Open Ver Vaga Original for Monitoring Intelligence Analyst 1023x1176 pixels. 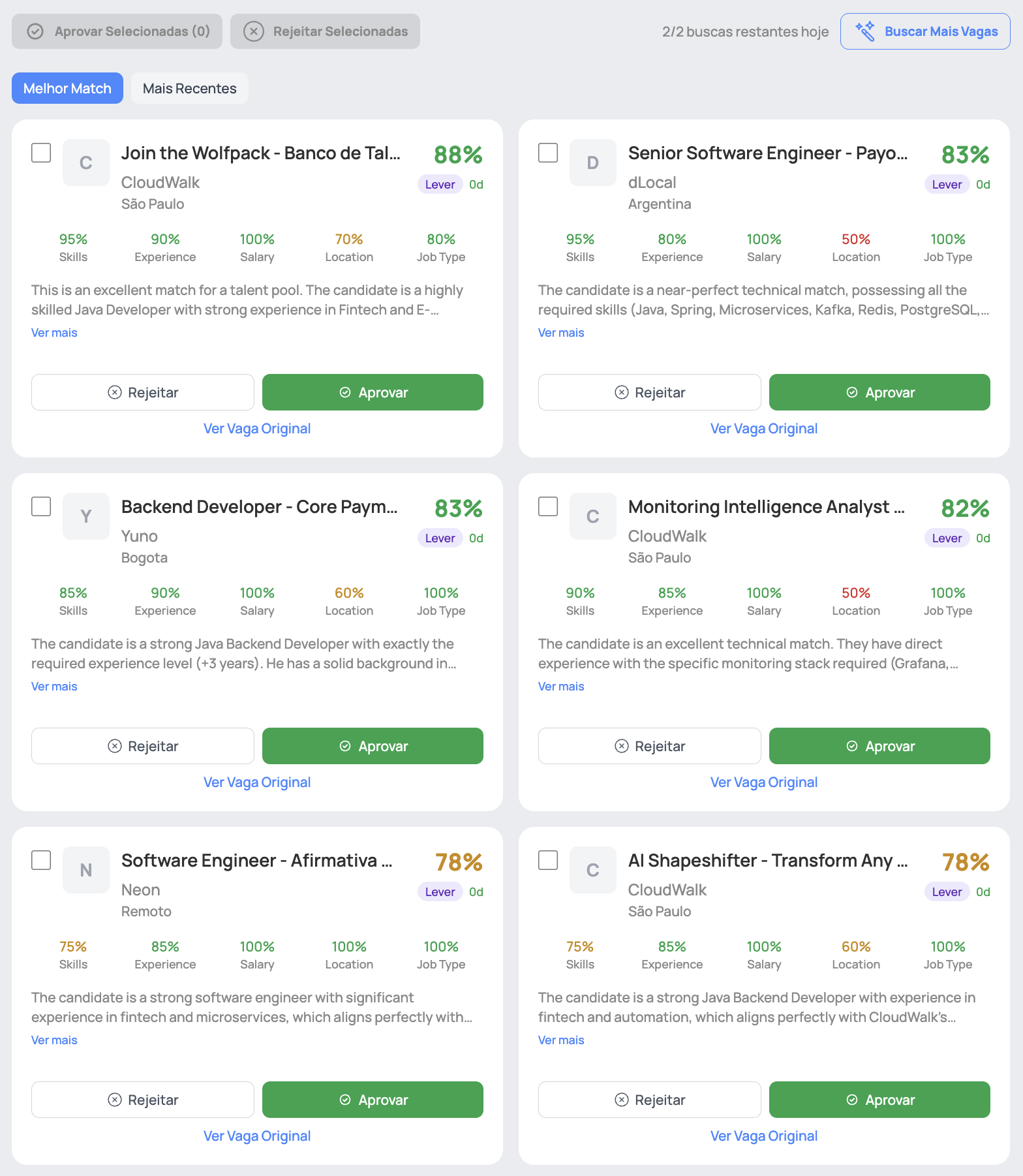[x=763, y=782]
